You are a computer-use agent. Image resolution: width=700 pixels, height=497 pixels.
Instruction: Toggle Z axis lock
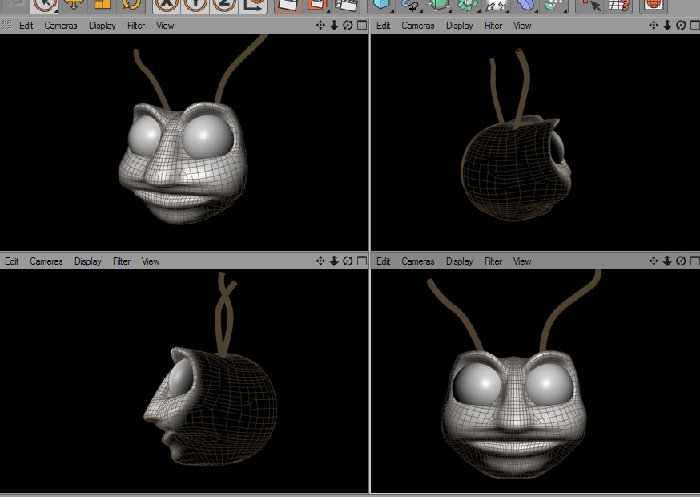pyautogui.click(x=224, y=5)
